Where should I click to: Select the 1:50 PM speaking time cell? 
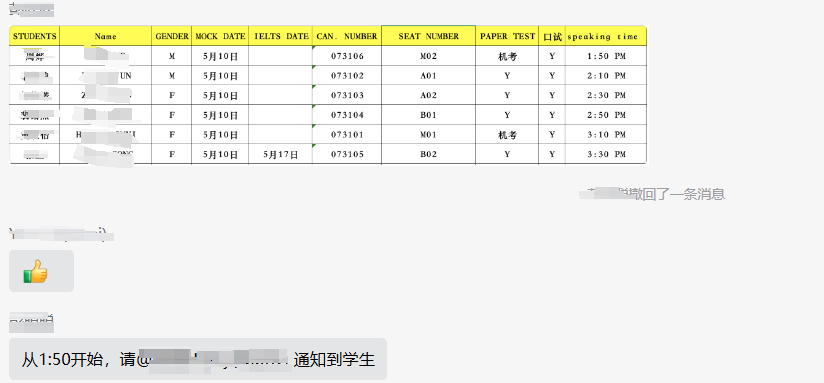606,56
